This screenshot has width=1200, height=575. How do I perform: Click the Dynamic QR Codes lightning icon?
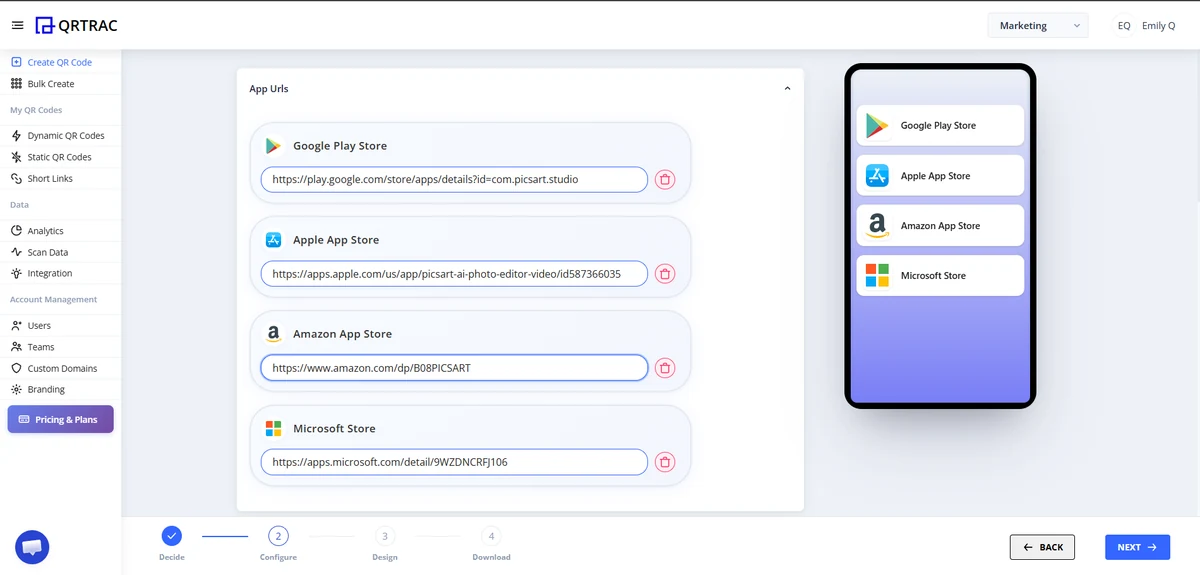pos(16,136)
